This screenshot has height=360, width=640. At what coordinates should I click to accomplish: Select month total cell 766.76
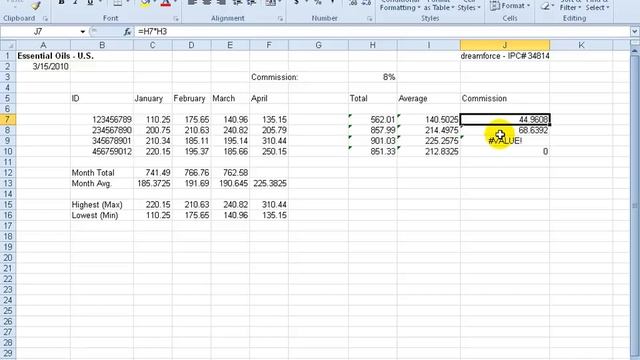(x=191, y=173)
